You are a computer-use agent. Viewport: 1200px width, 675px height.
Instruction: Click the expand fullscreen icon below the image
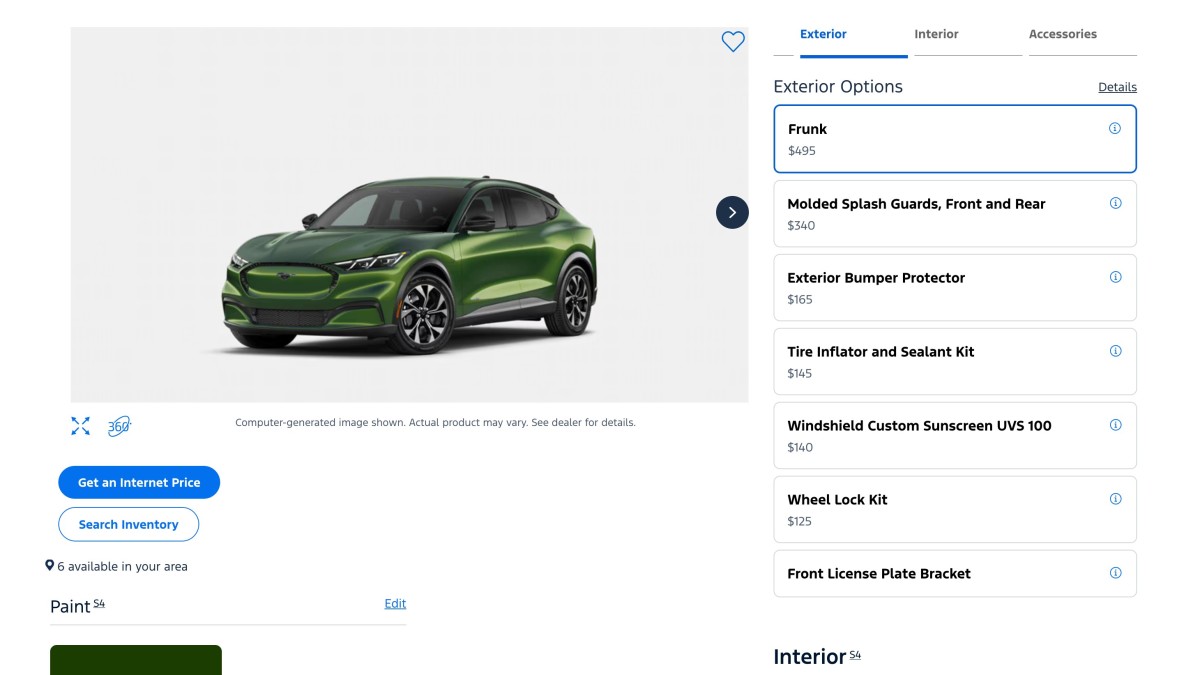coord(80,426)
